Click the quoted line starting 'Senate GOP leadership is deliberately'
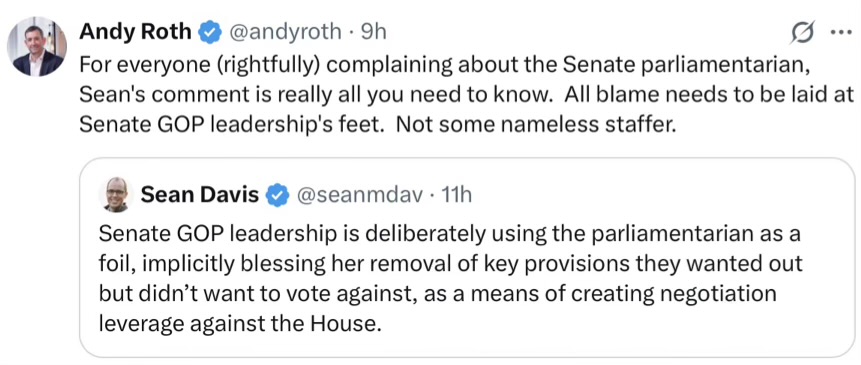 pos(449,234)
